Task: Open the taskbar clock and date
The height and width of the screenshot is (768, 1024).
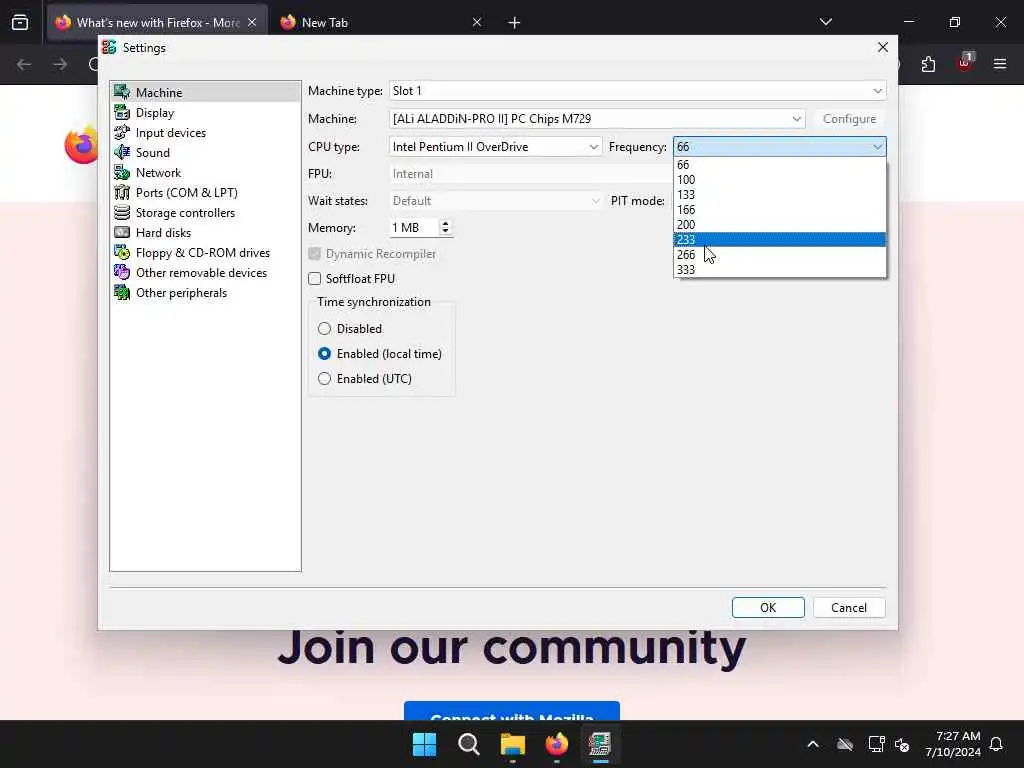Action: pyautogui.click(x=953, y=744)
